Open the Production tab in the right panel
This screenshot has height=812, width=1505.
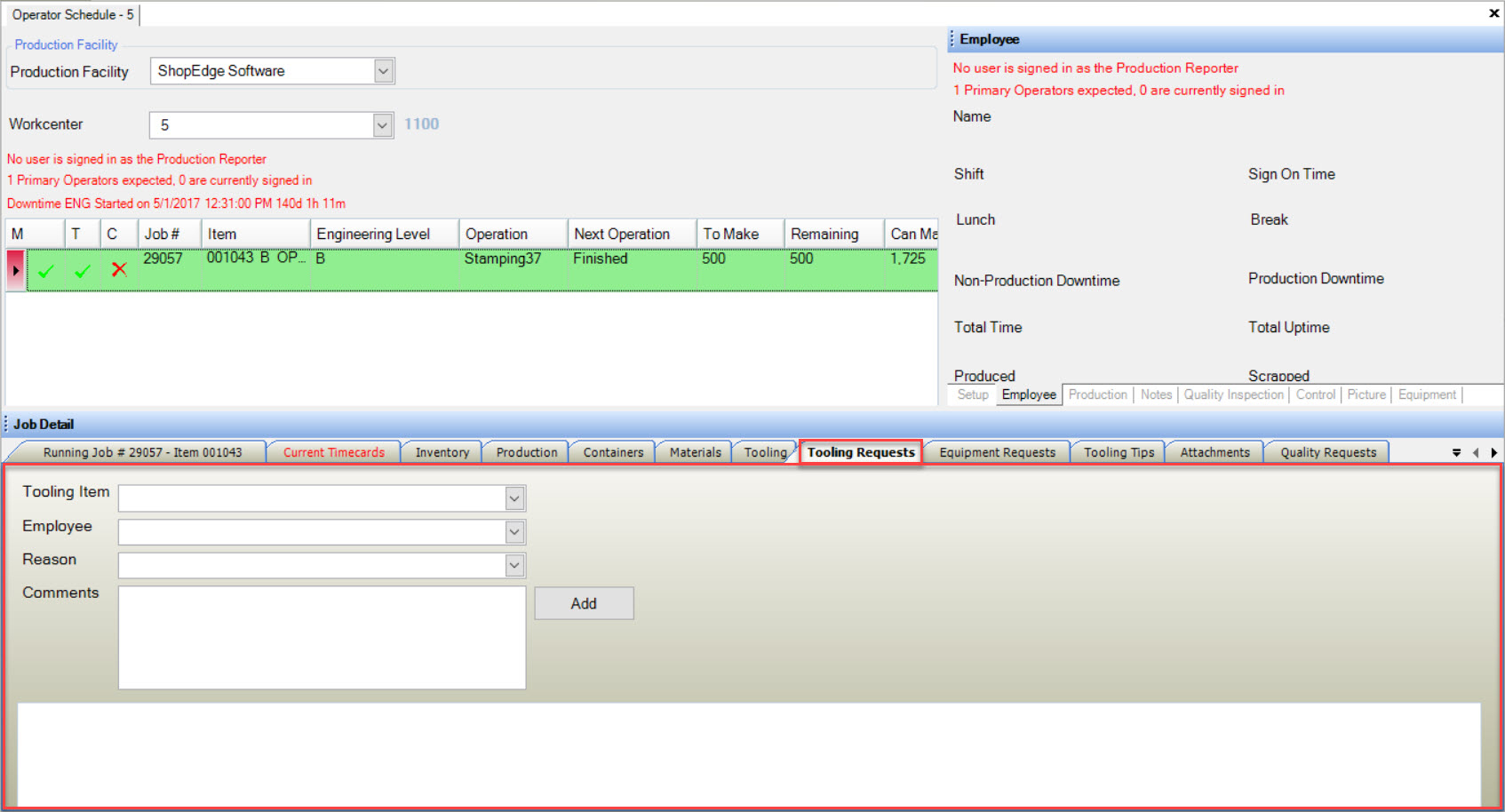point(1098,394)
